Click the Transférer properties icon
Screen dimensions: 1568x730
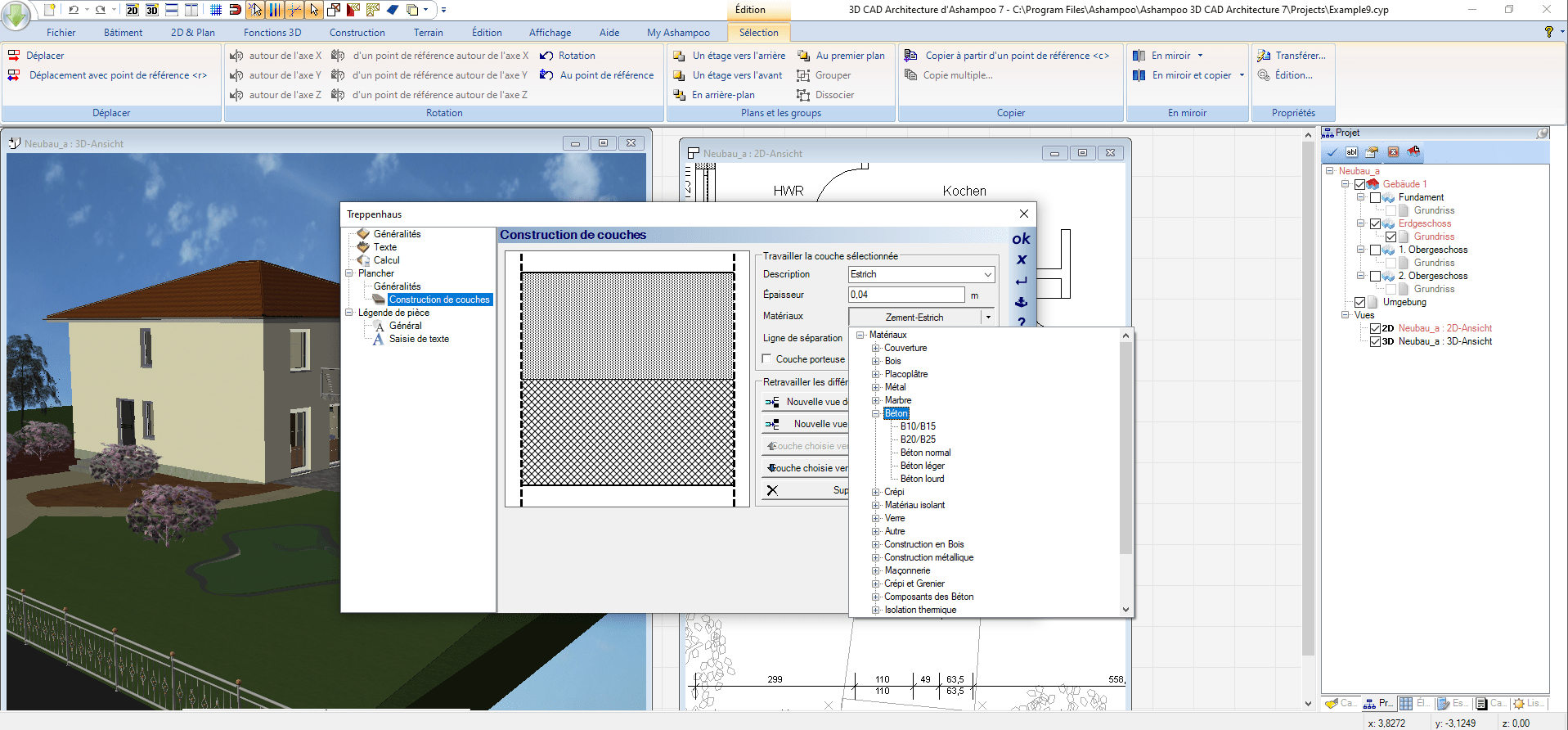(x=1264, y=56)
